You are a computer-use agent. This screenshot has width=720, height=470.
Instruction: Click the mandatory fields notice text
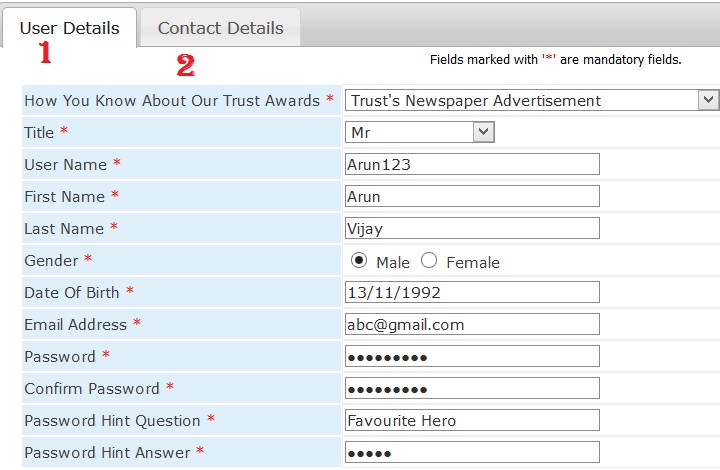coord(555,60)
